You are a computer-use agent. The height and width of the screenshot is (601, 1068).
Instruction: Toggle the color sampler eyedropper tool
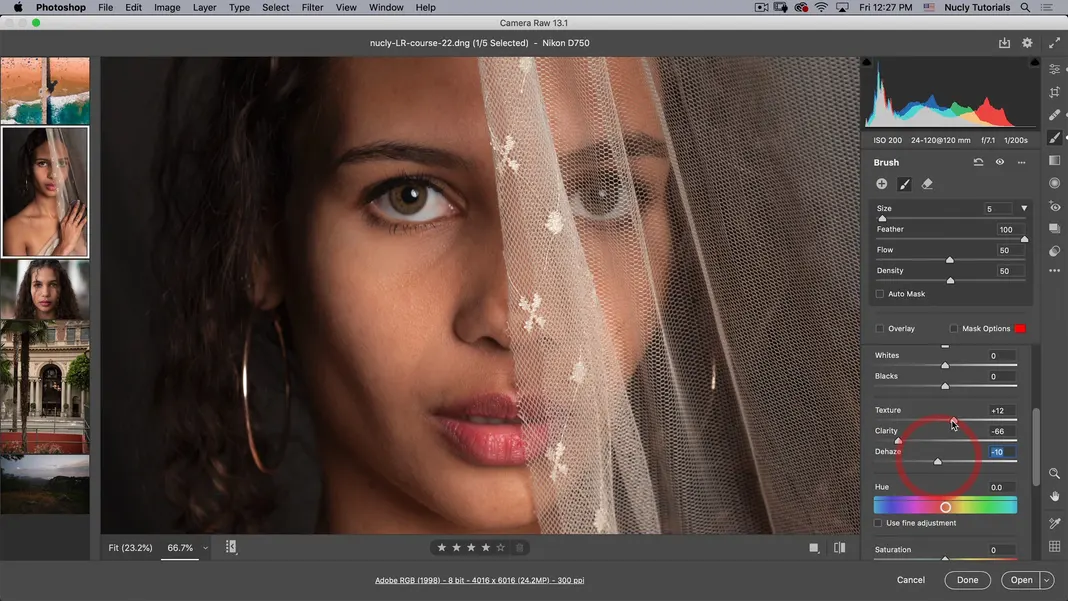pos(1054,523)
